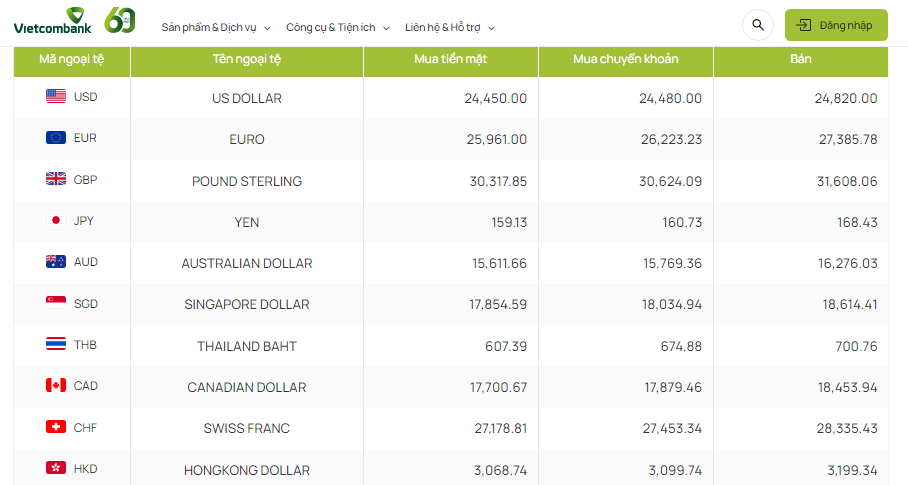This screenshot has width=908, height=485.
Task: Expand the Công cụ & Tiện ích dropdown
Action: click(337, 27)
